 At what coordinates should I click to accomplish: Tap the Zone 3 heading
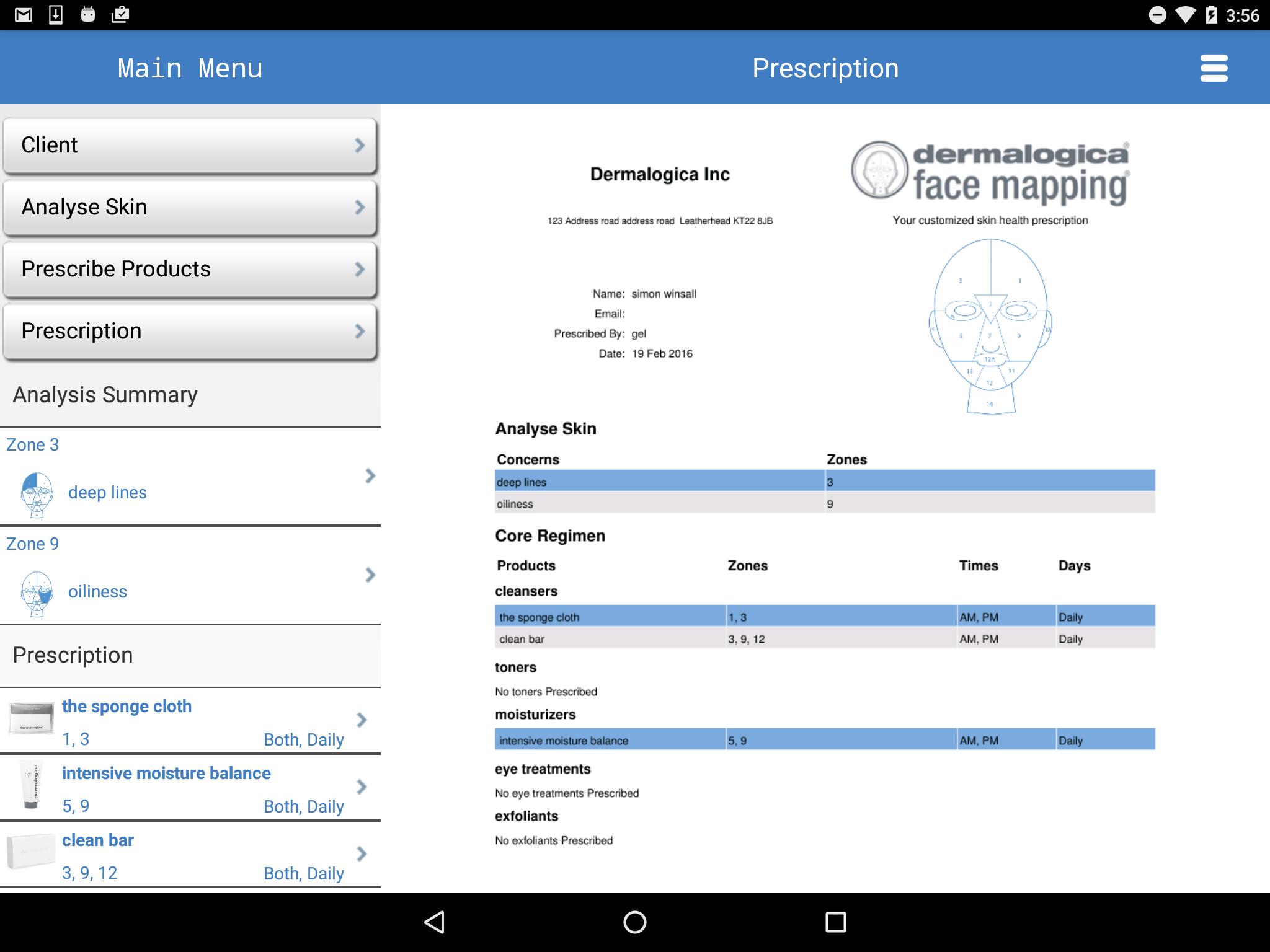[x=32, y=444]
